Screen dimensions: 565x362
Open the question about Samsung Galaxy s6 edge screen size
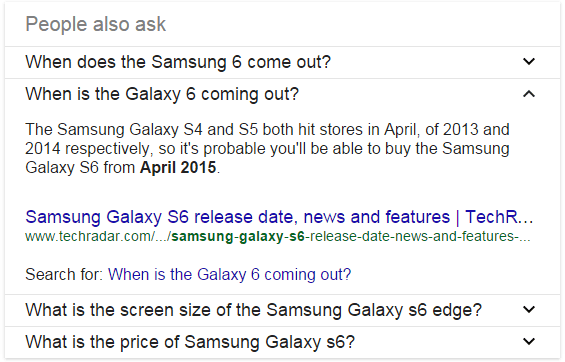coord(254,310)
